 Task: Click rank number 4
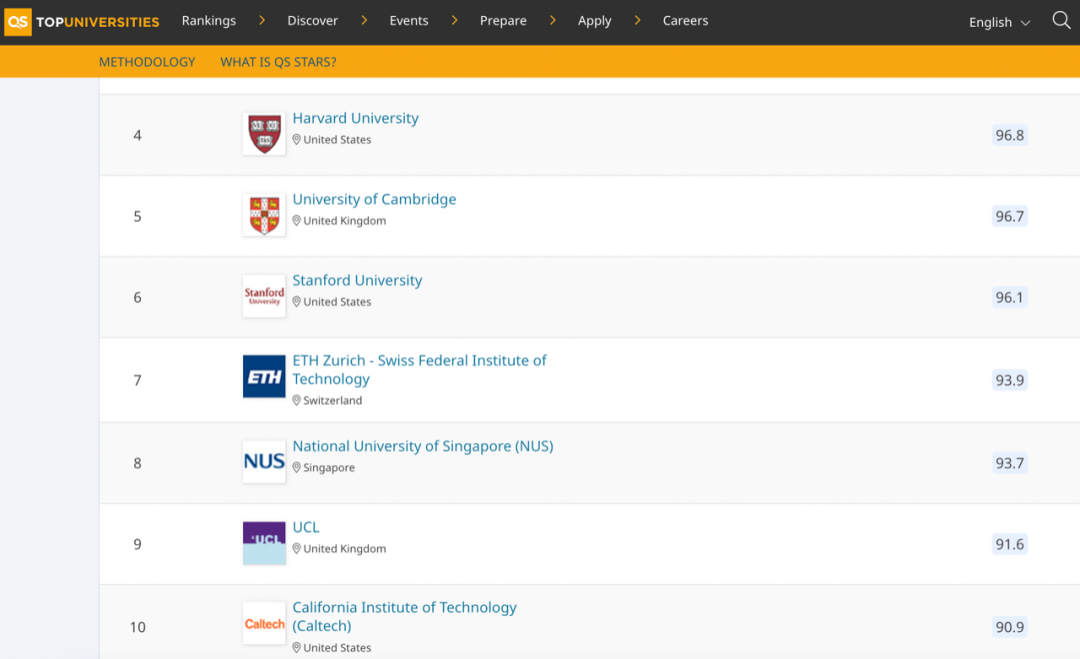click(x=138, y=135)
